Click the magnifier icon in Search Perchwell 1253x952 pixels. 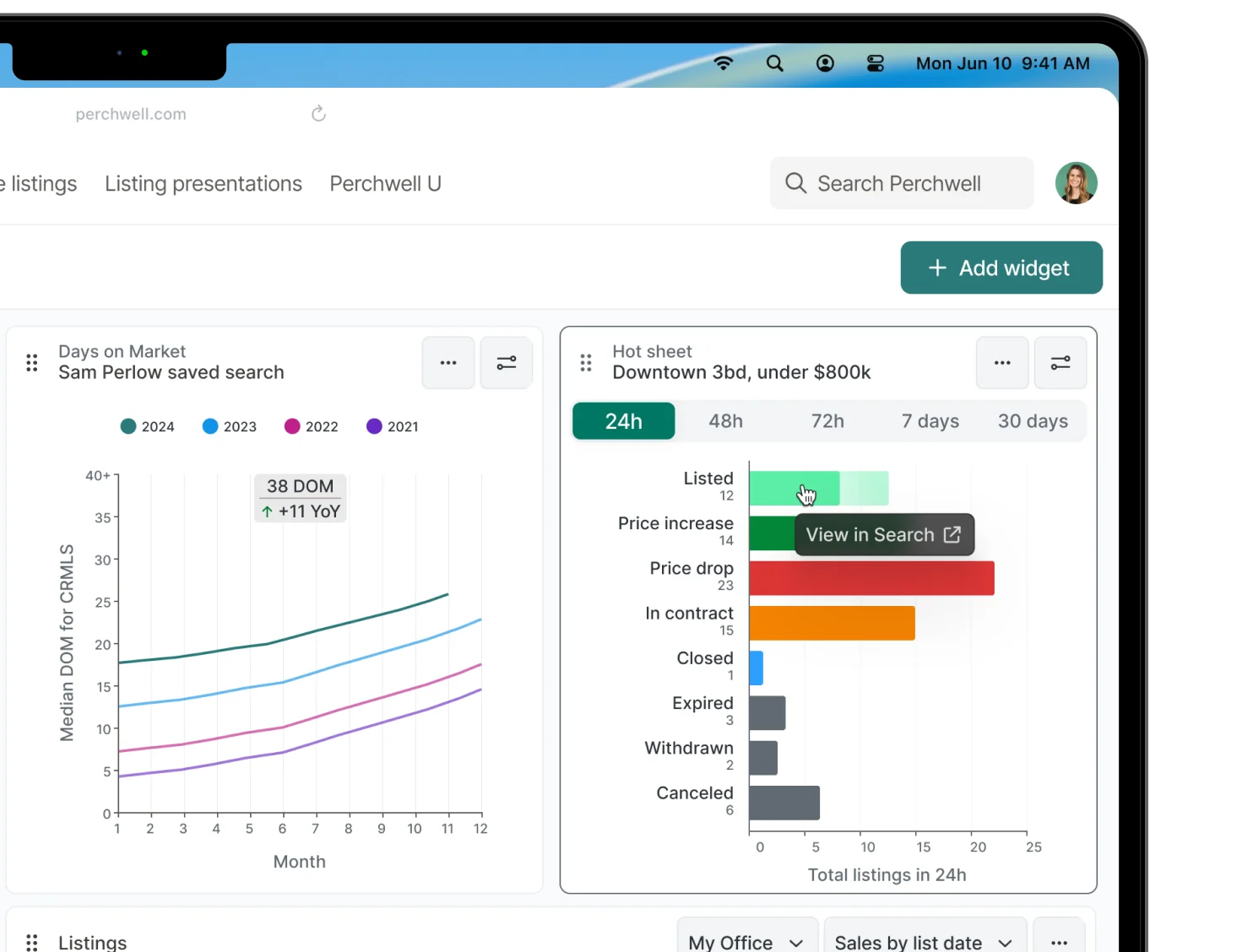click(x=795, y=183)
